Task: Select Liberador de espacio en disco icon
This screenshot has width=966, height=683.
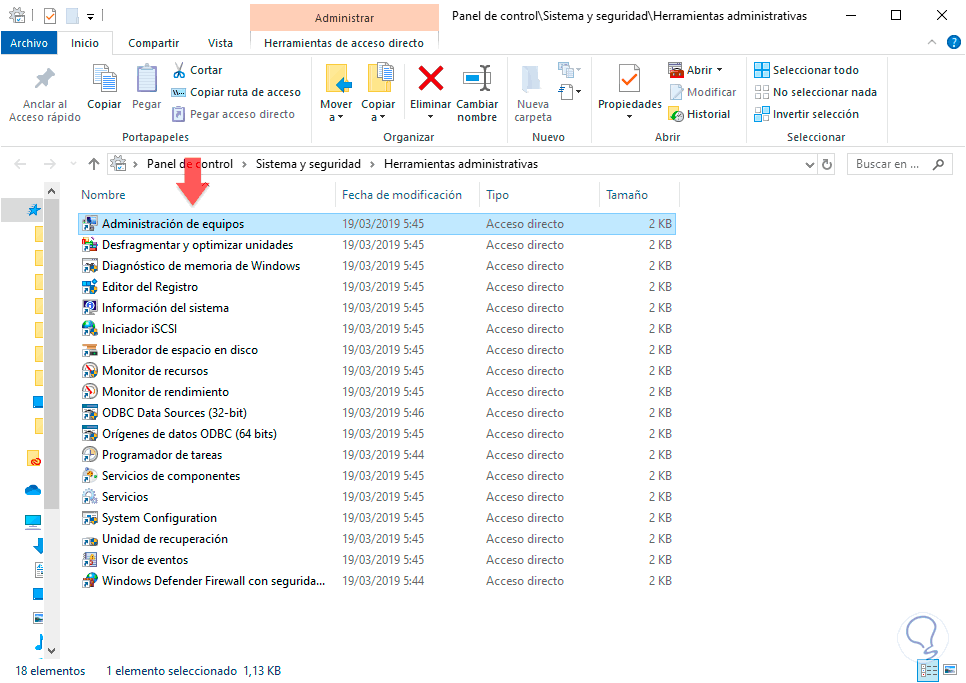Action: click(90, 350)
